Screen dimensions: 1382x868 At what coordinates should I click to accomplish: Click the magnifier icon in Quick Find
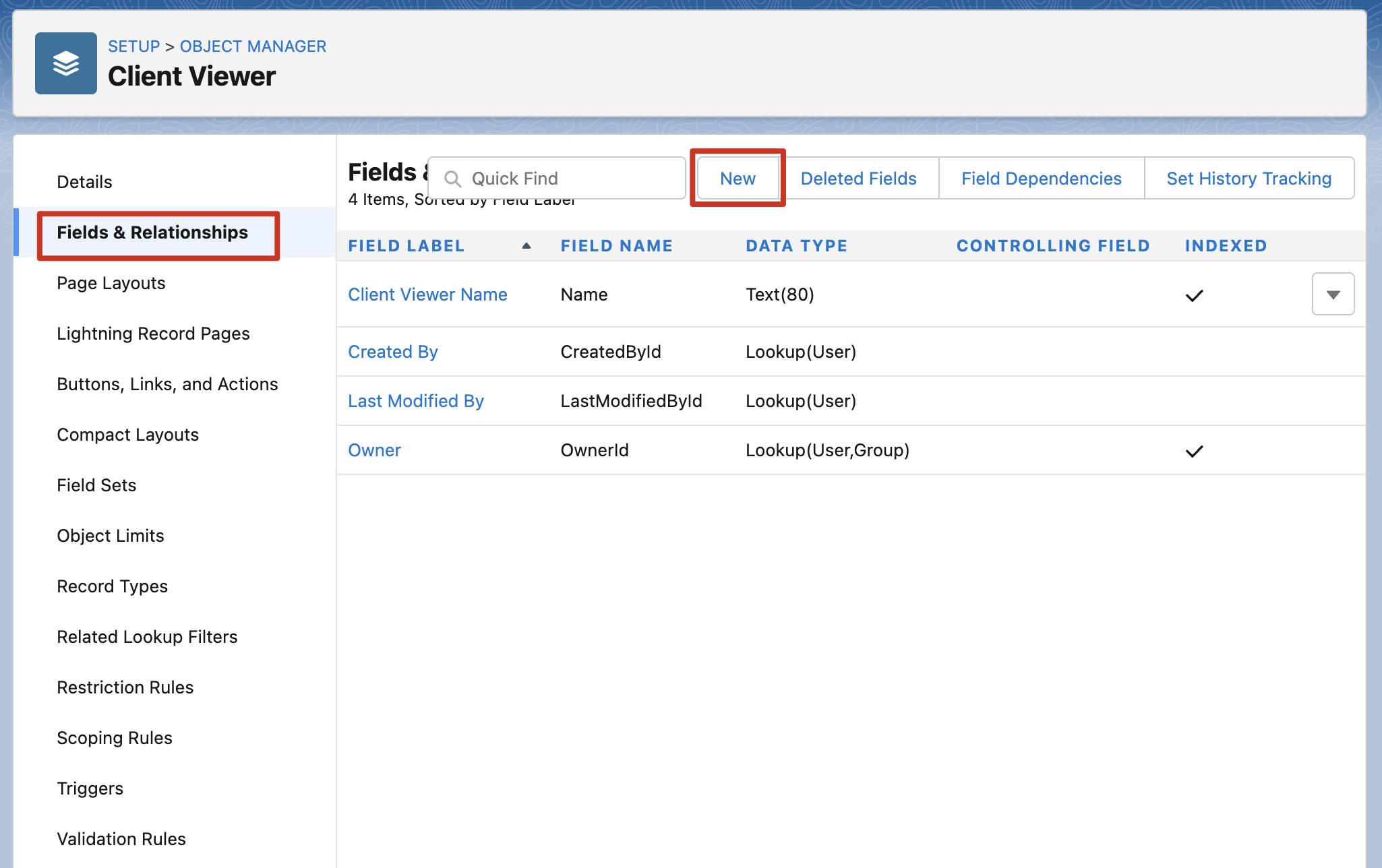tap(453, 179)
